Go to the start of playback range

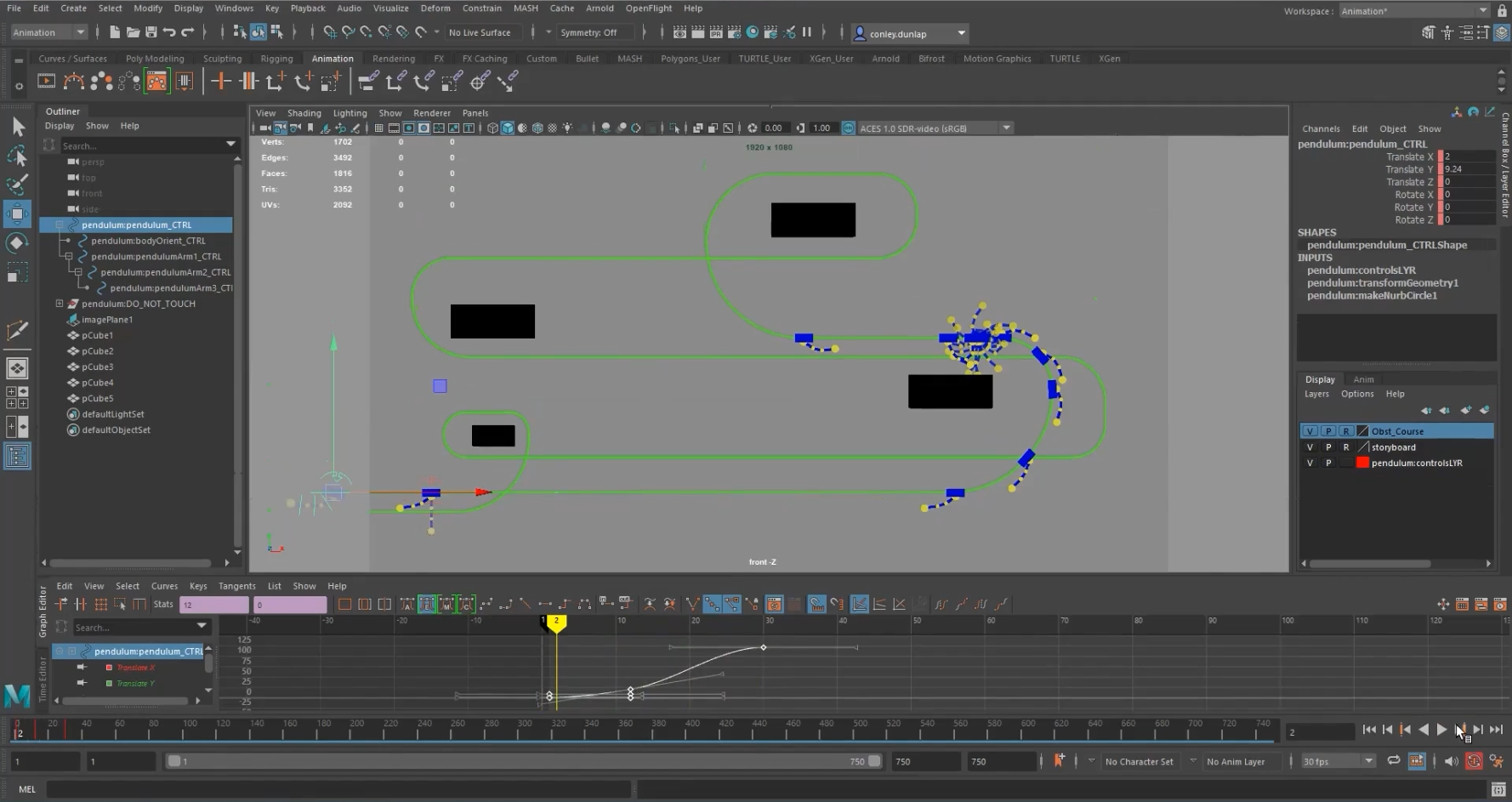click(1369, 730)
